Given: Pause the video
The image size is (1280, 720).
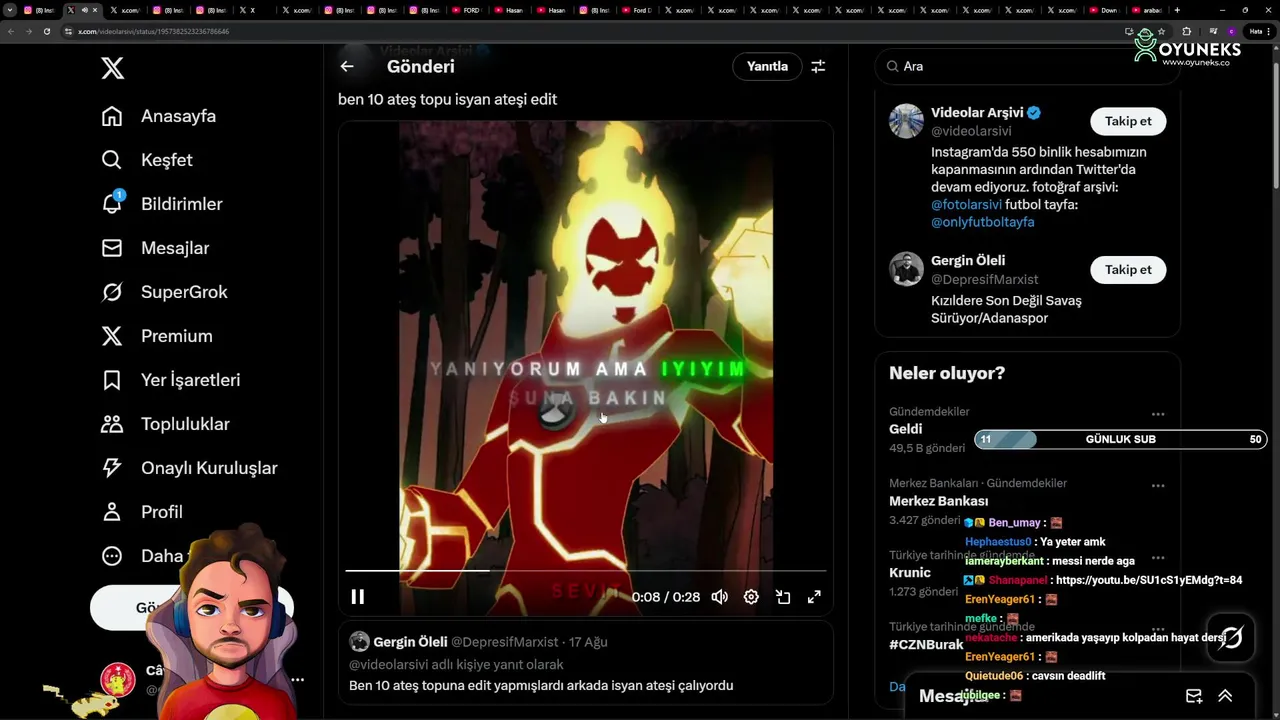Looking at the screenshot, I should 357,597.
